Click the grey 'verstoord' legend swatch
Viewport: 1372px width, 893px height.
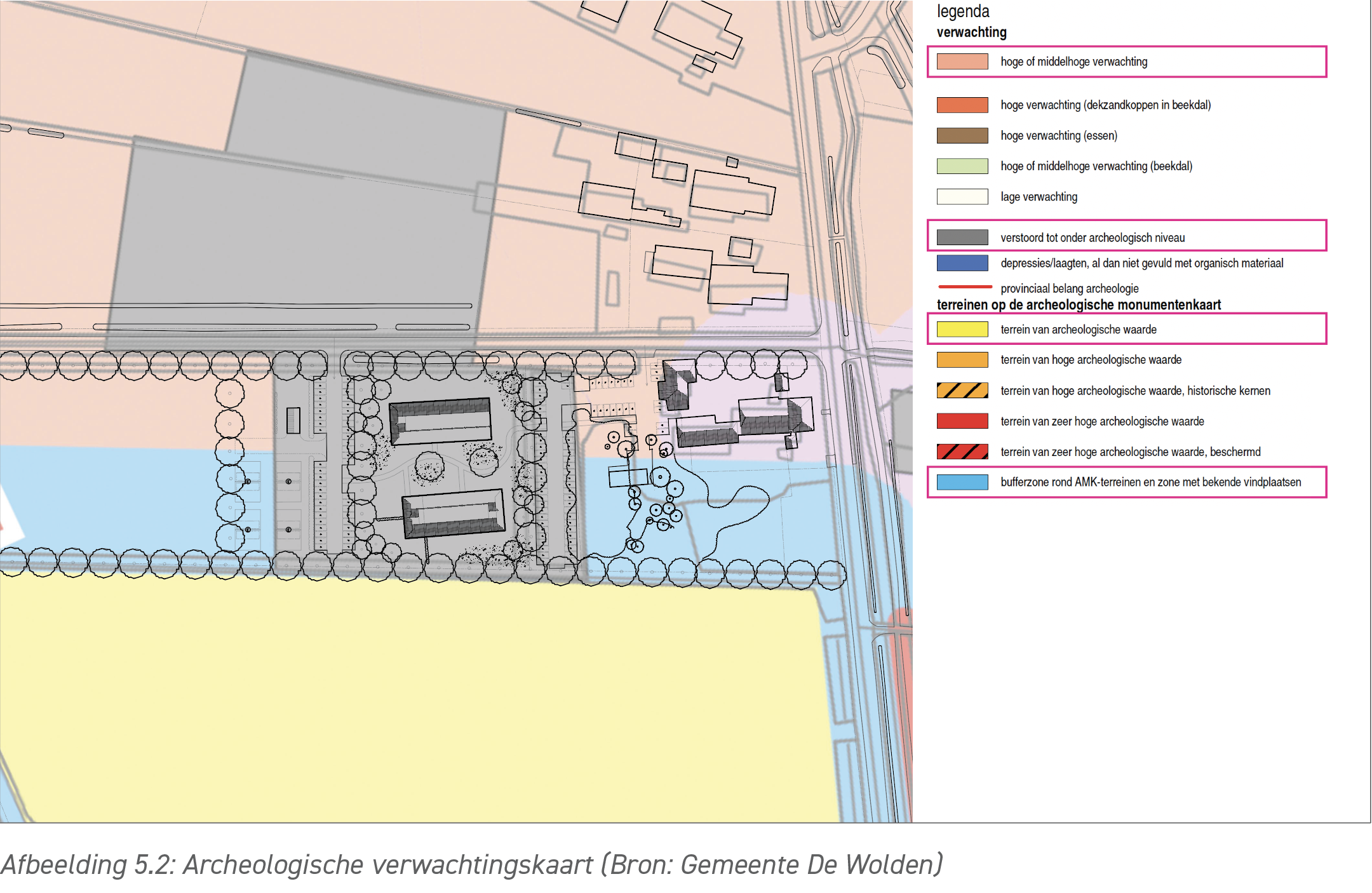(962, 237)
